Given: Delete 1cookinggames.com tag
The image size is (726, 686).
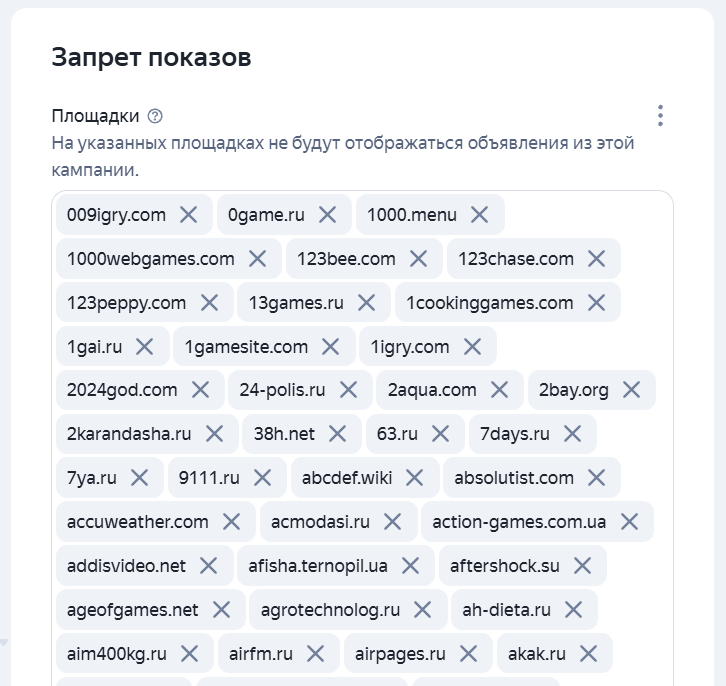Looking at the screenshot, I should click(596, 303).
